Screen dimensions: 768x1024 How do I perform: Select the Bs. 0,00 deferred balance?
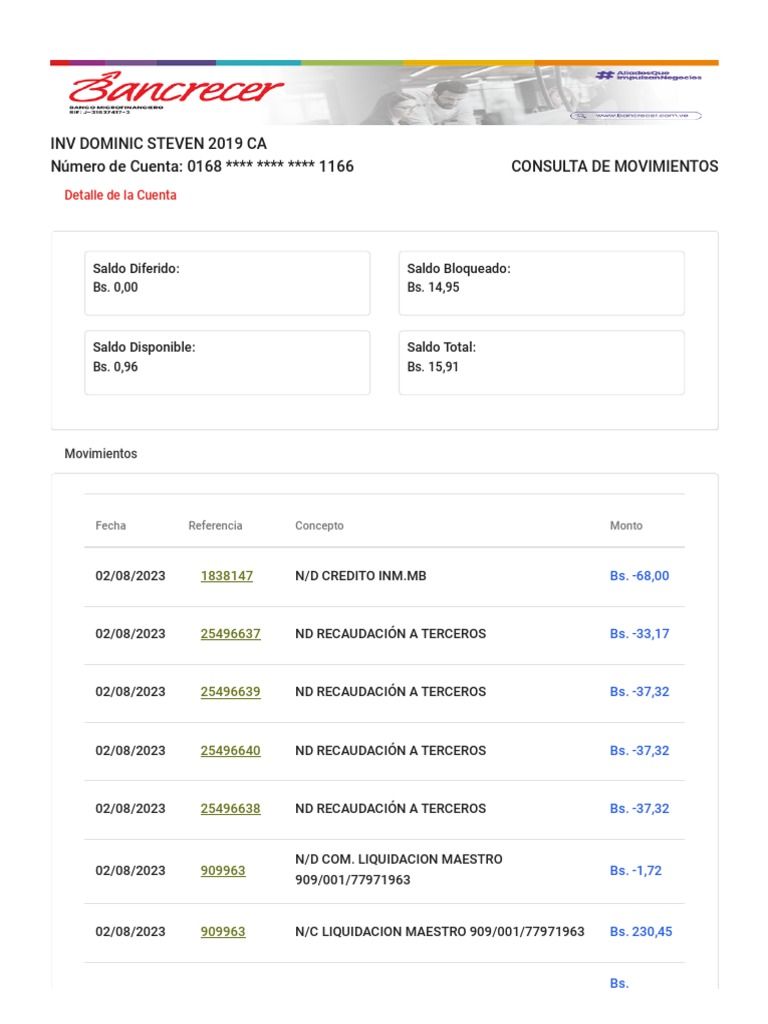tap(116, 287)
